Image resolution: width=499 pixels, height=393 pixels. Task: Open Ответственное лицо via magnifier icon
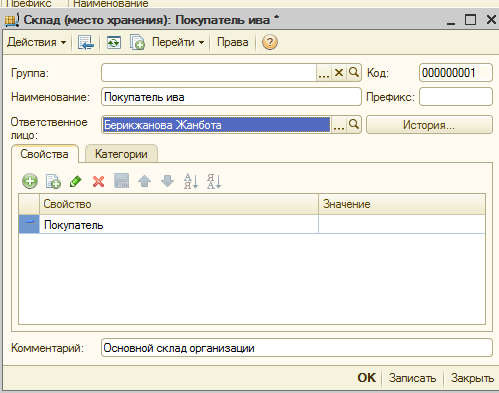click(354, 125)
